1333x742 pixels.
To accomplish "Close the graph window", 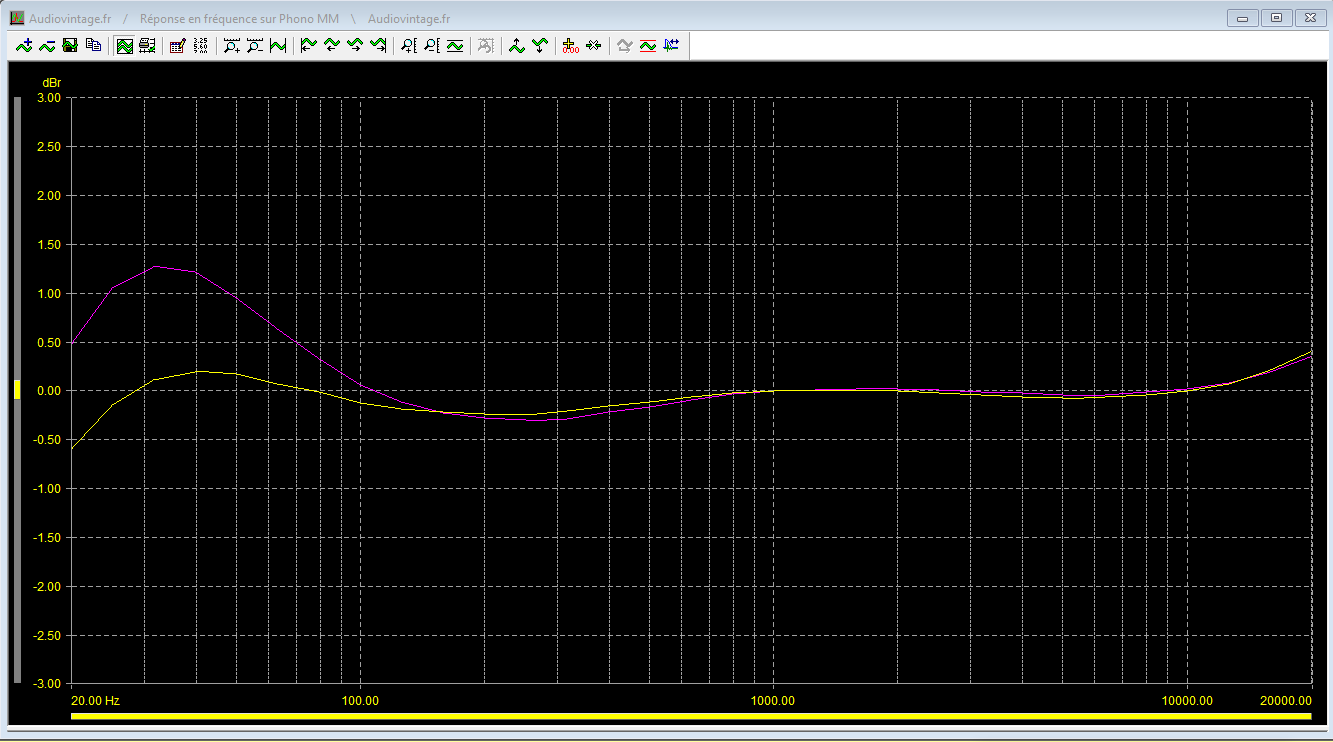I will [x=1309, y=17].
